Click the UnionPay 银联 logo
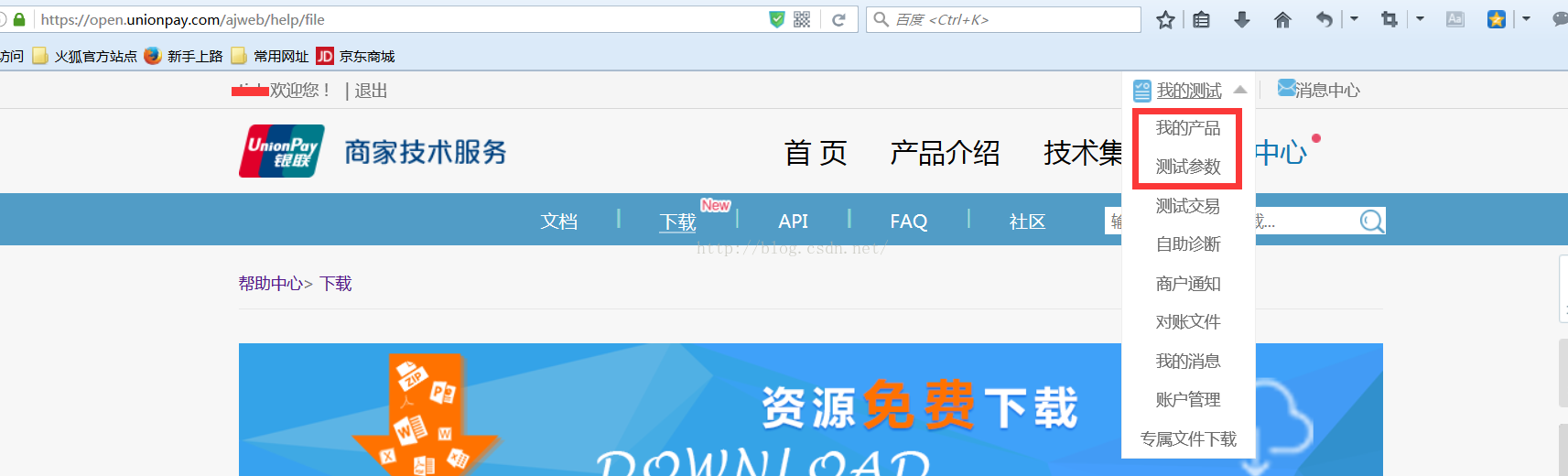 283,151
